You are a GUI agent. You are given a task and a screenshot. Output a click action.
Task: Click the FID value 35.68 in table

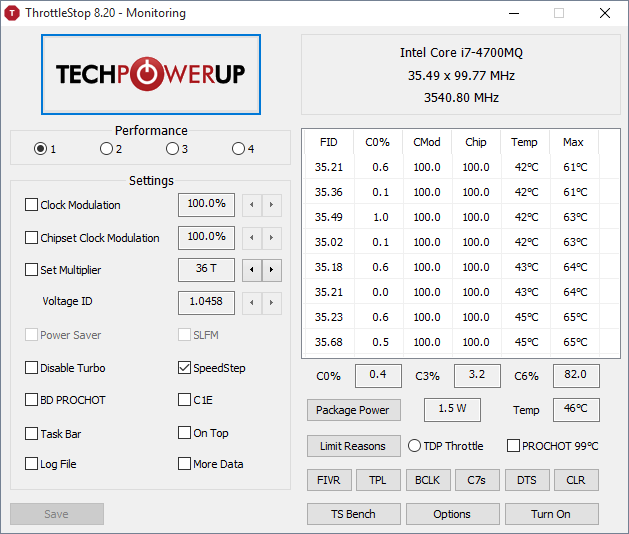pos(329,342)
